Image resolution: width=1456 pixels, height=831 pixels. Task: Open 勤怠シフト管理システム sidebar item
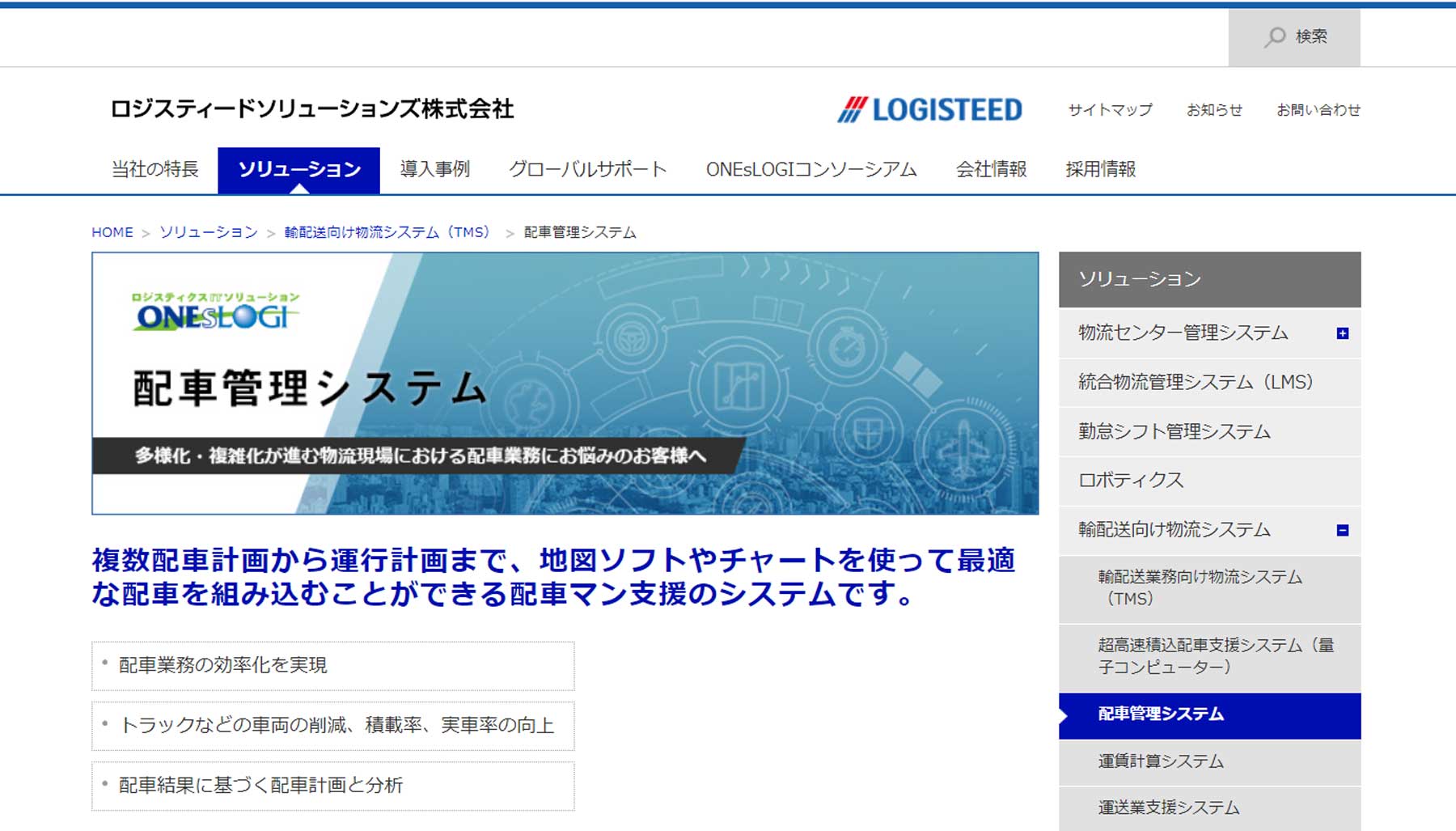pos(1209,431)
